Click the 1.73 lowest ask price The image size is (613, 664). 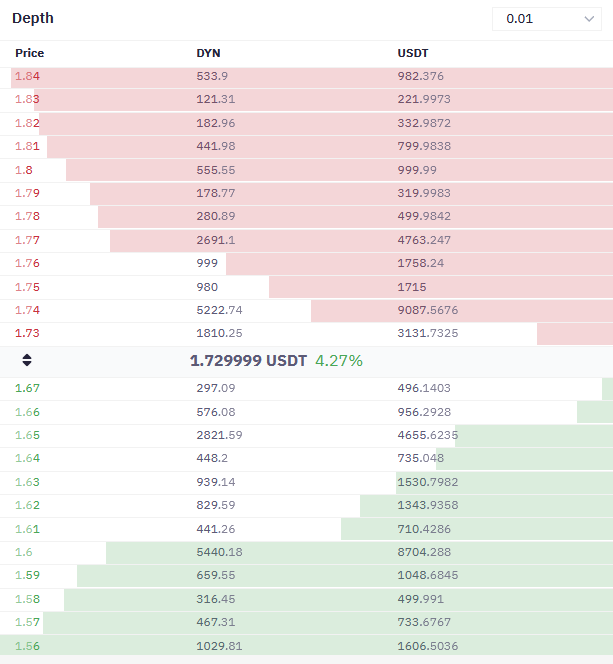pos(27,333)
